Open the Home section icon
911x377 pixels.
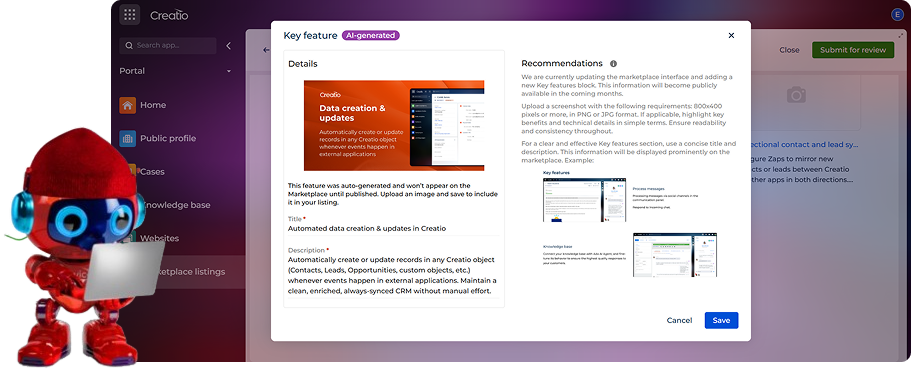[x=128, y=105]
